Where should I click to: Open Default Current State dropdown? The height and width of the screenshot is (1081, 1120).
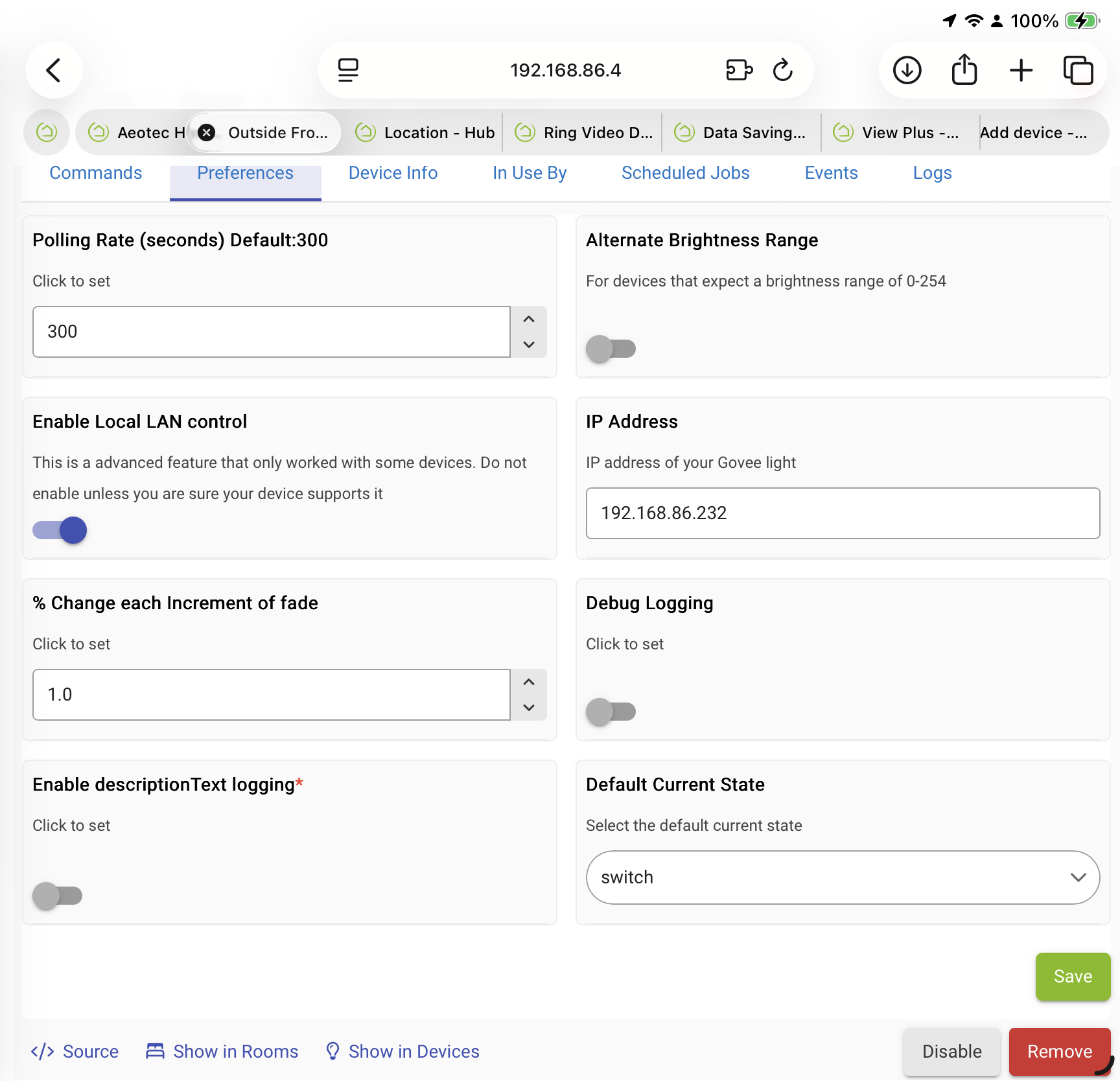click(843, 878)
